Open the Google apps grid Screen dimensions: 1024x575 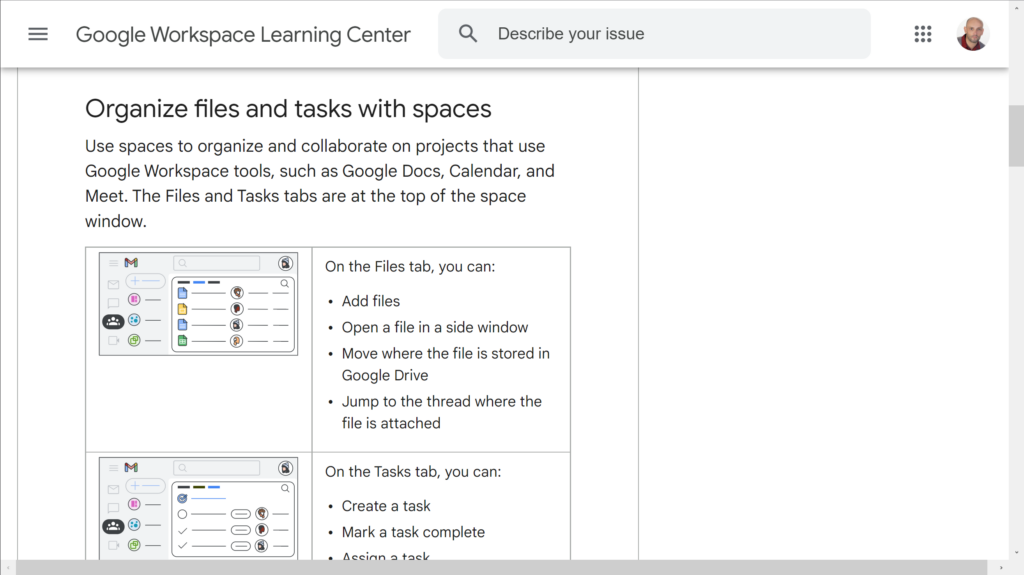pyautogui.click(x=923, y=34)
